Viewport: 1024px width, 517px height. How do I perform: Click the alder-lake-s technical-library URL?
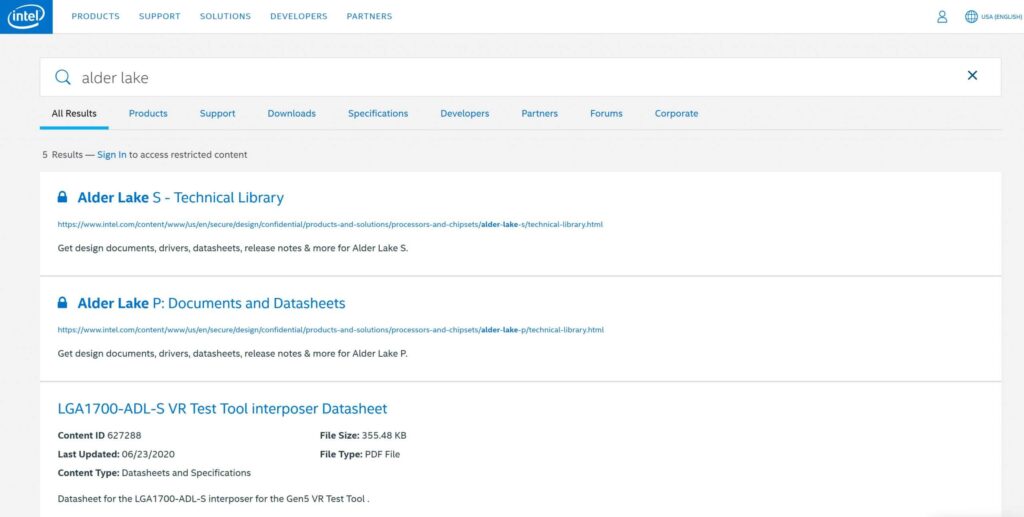[x=330, y=225]
